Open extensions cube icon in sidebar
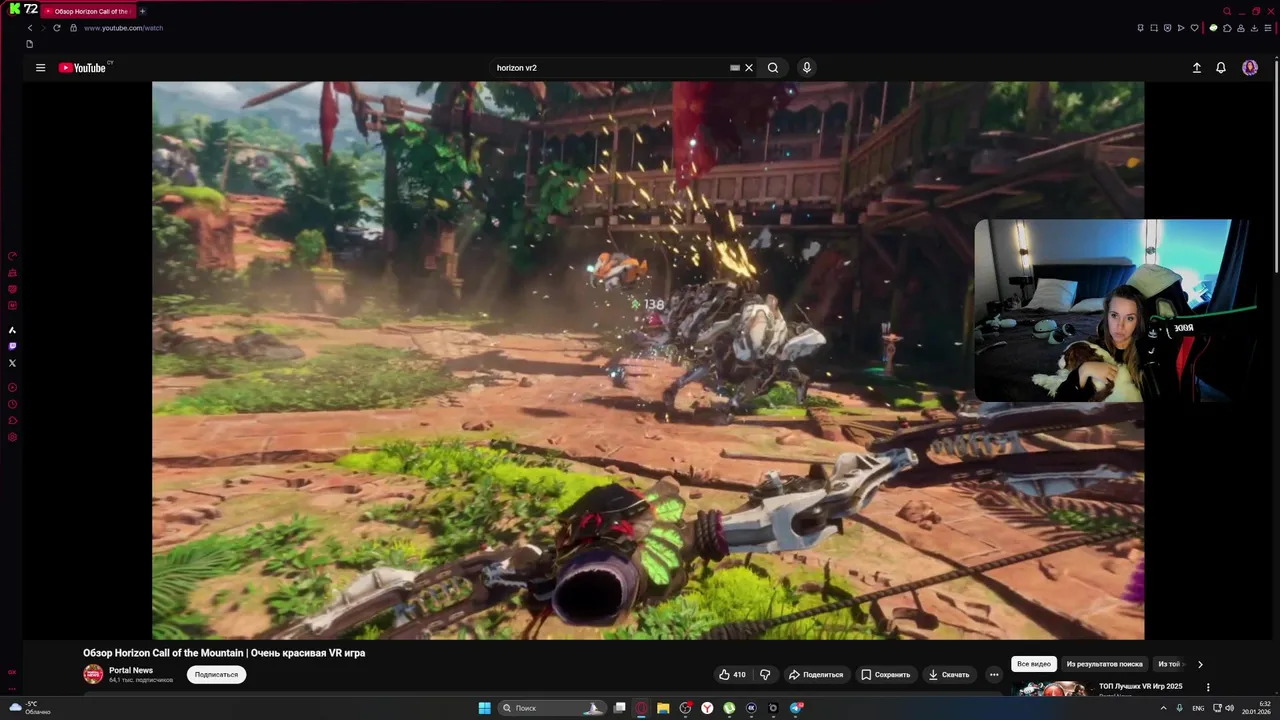 (12, 421)
